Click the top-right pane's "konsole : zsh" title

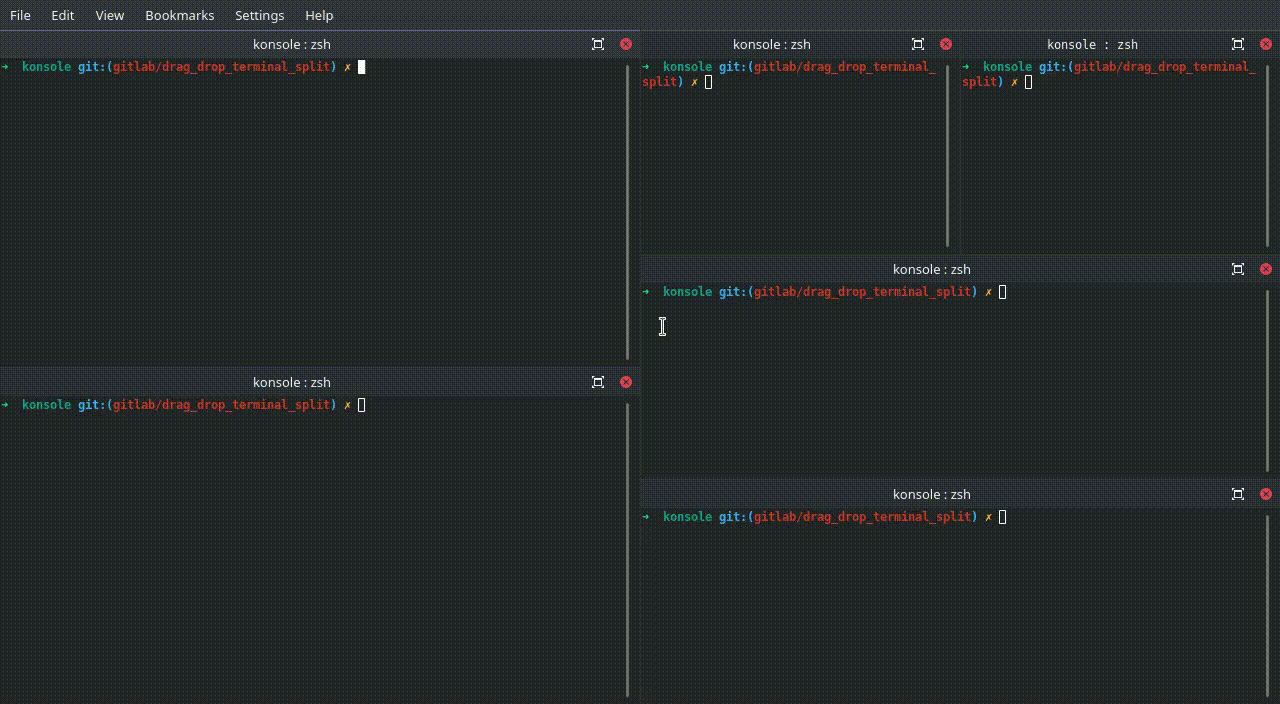[x=1092, y=44]
